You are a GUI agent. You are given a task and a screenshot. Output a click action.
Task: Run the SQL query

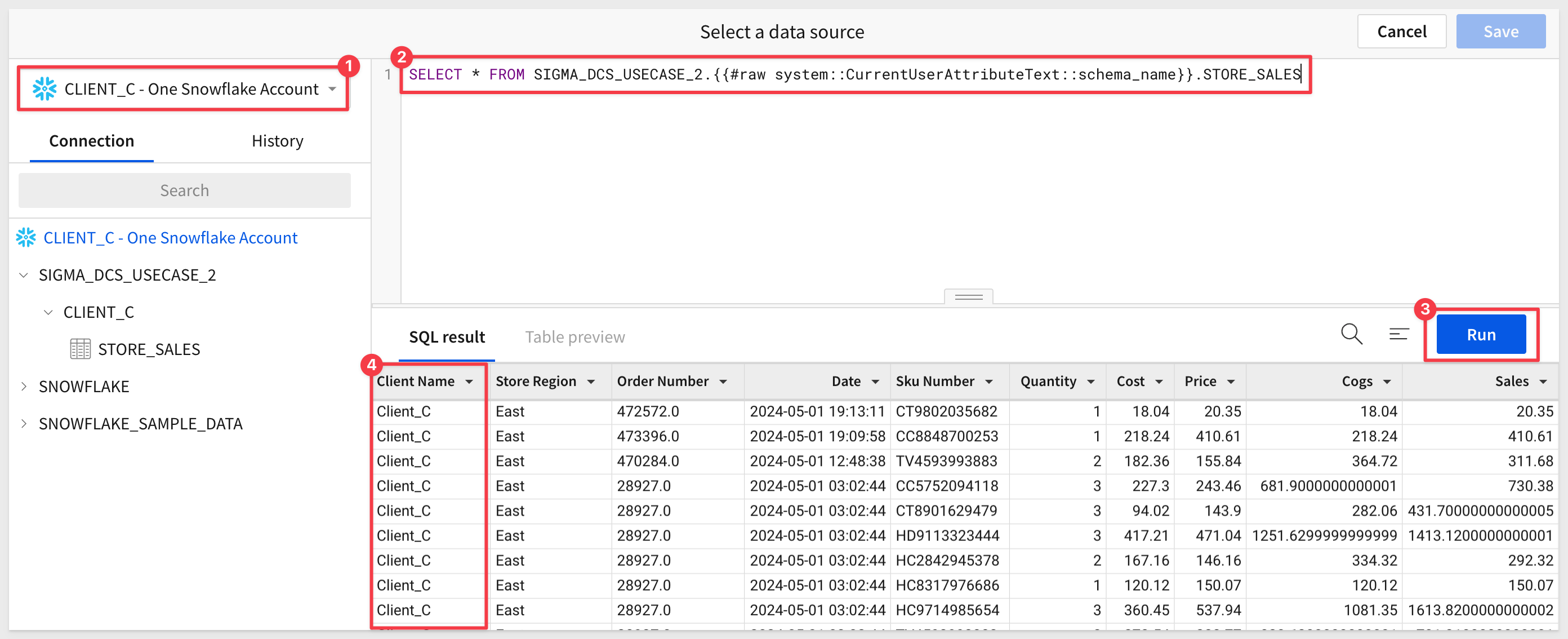coord(1480,334)
